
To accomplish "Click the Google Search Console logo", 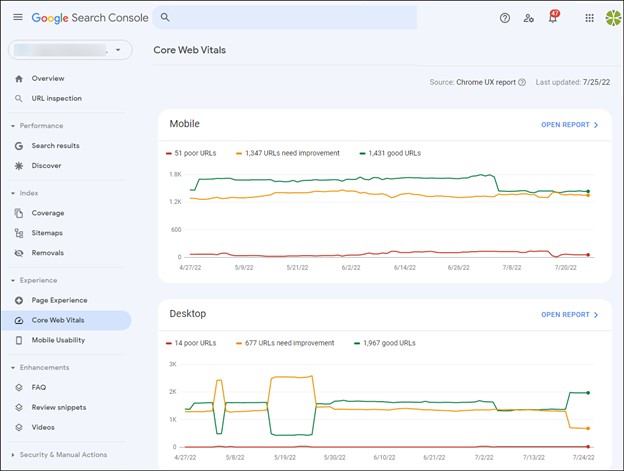I will pos(90,18).
